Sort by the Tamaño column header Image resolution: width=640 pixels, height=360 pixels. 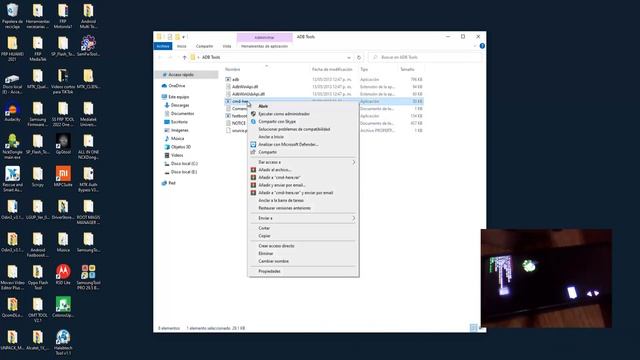tap(407, 69)
